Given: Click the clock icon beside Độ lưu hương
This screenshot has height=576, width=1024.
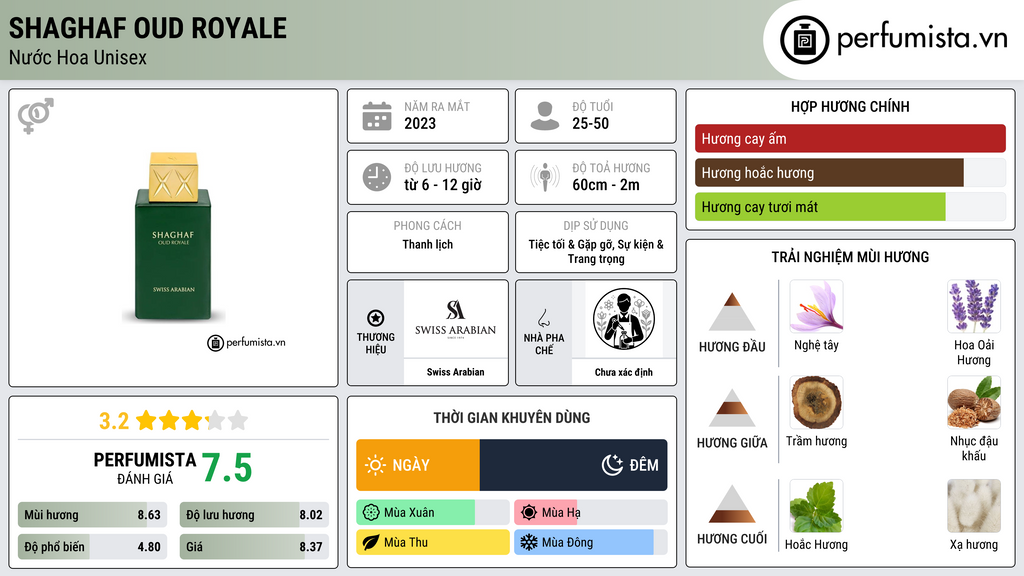Looking at the screenshot, I should pyautogui.click(x=377, y=178).
